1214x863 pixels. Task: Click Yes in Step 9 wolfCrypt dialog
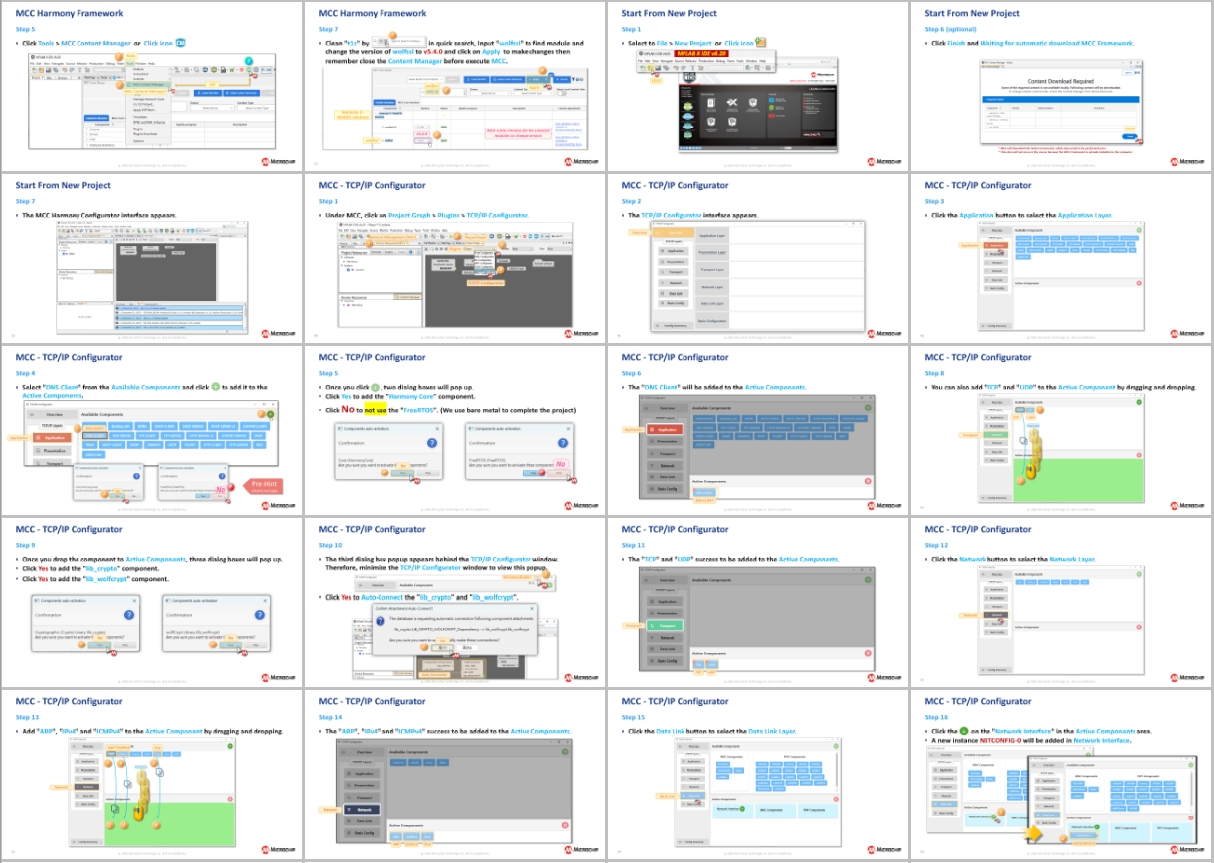230,645
